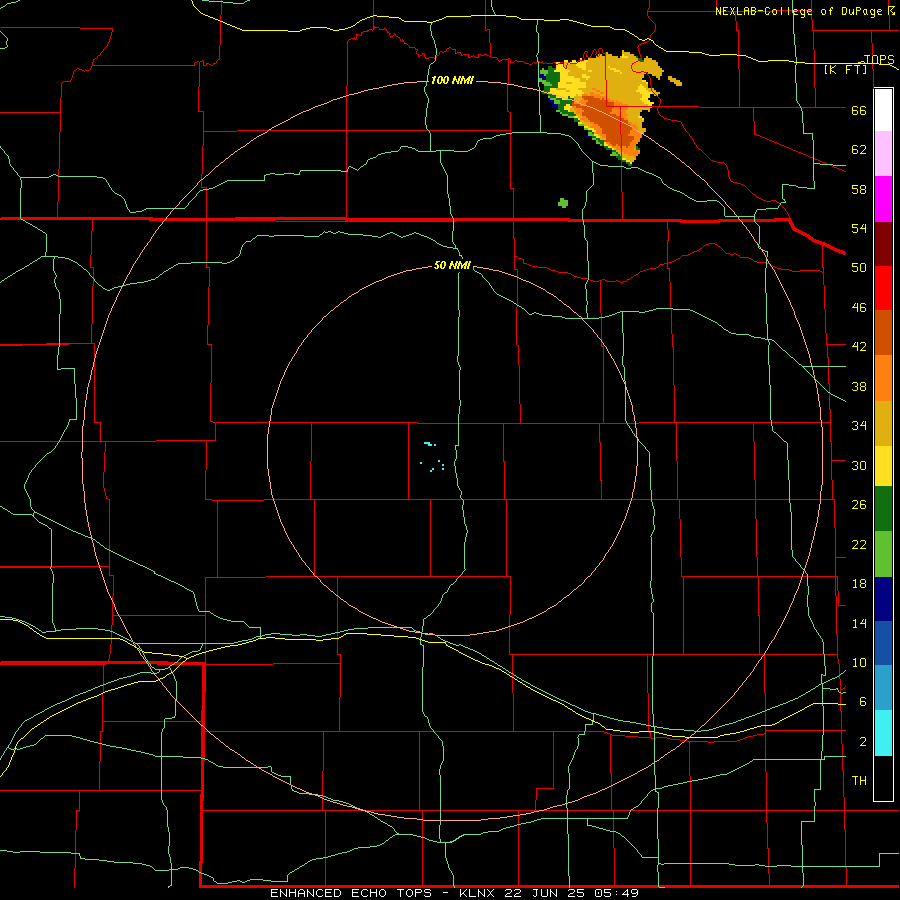Click the [K FT] unit label
Image resolution: width=900 pixels, height=900 pixels.
click(845, 69)
